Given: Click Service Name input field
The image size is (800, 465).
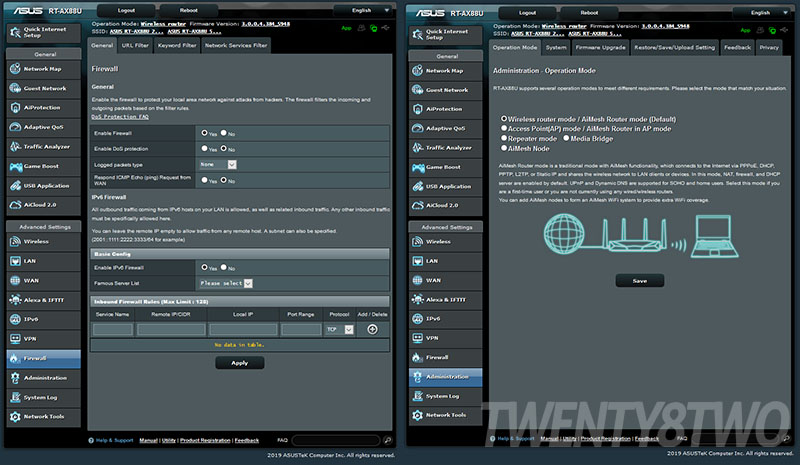Looking at the screenshot, I should [x=113, y=330].
